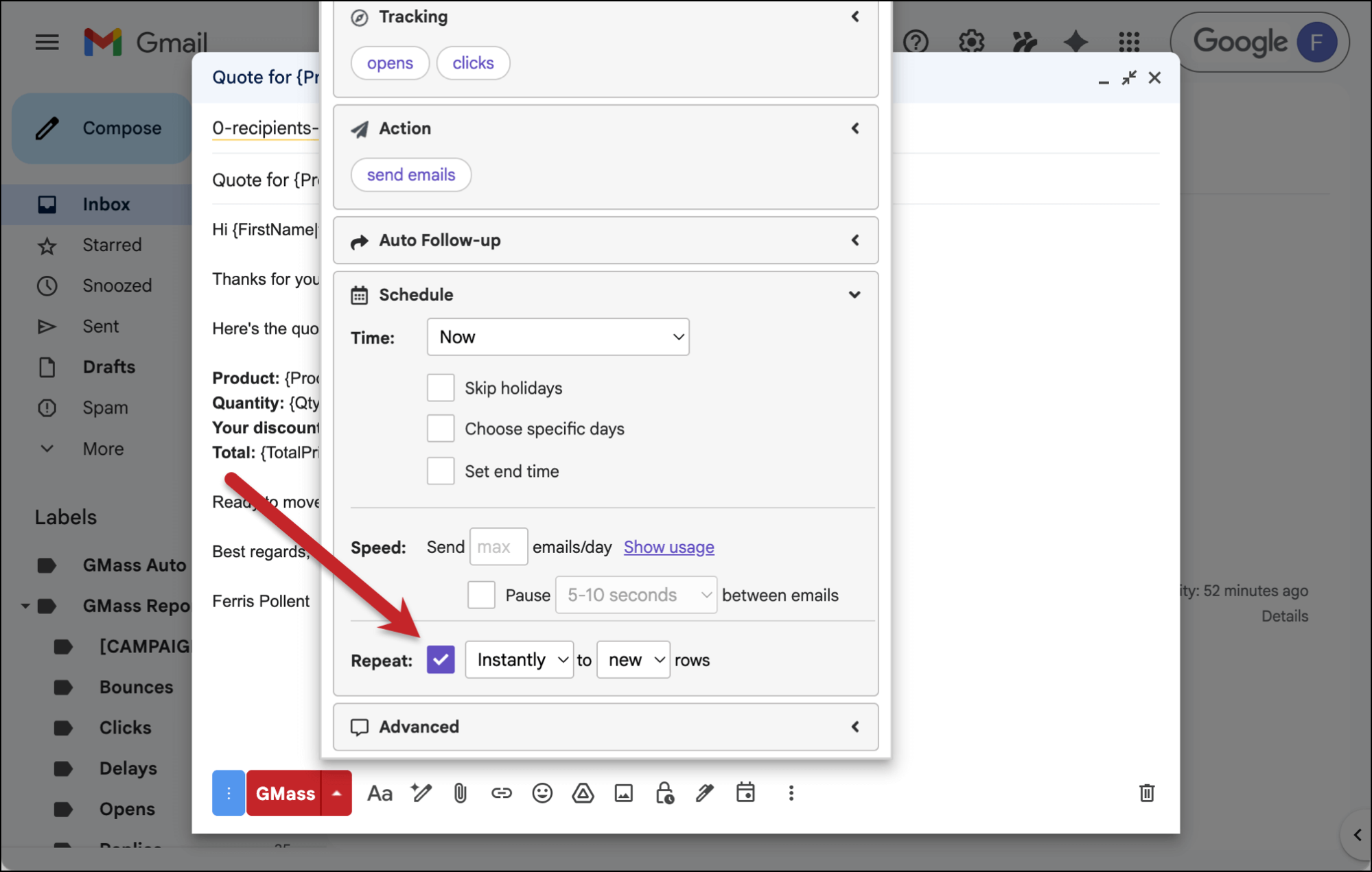Click the calendar scheduling icon in toolbar

click(x=745, y=792)
